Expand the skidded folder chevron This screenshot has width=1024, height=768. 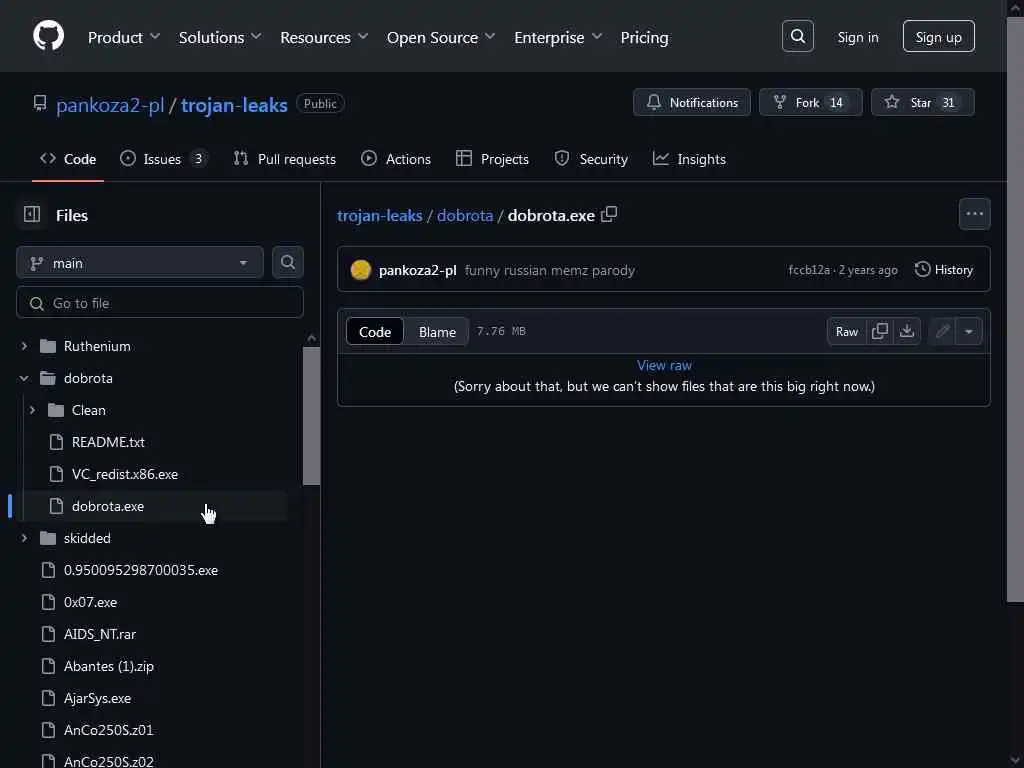pos(24,538)
